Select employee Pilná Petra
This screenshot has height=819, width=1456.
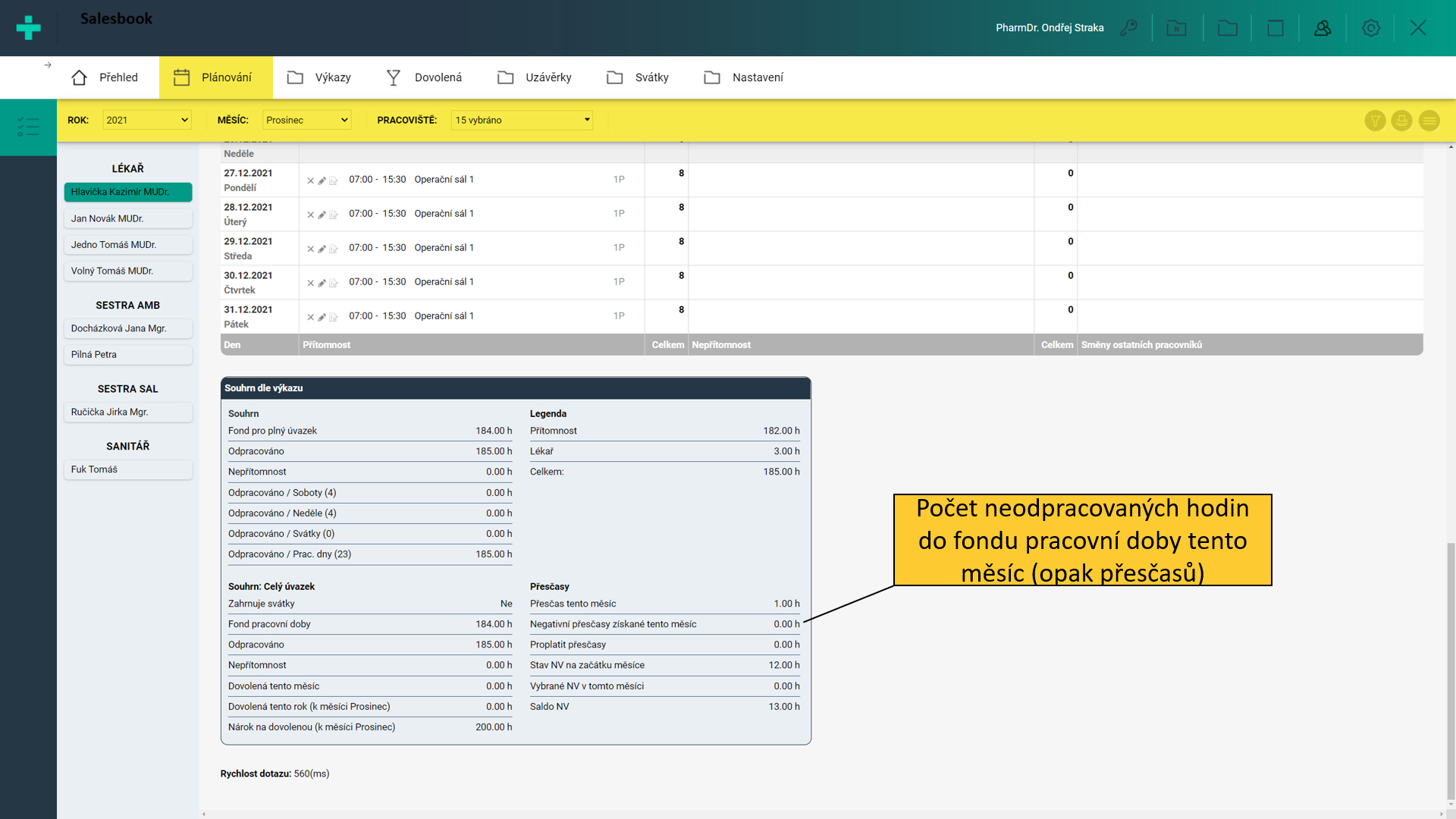pos(127,354)
